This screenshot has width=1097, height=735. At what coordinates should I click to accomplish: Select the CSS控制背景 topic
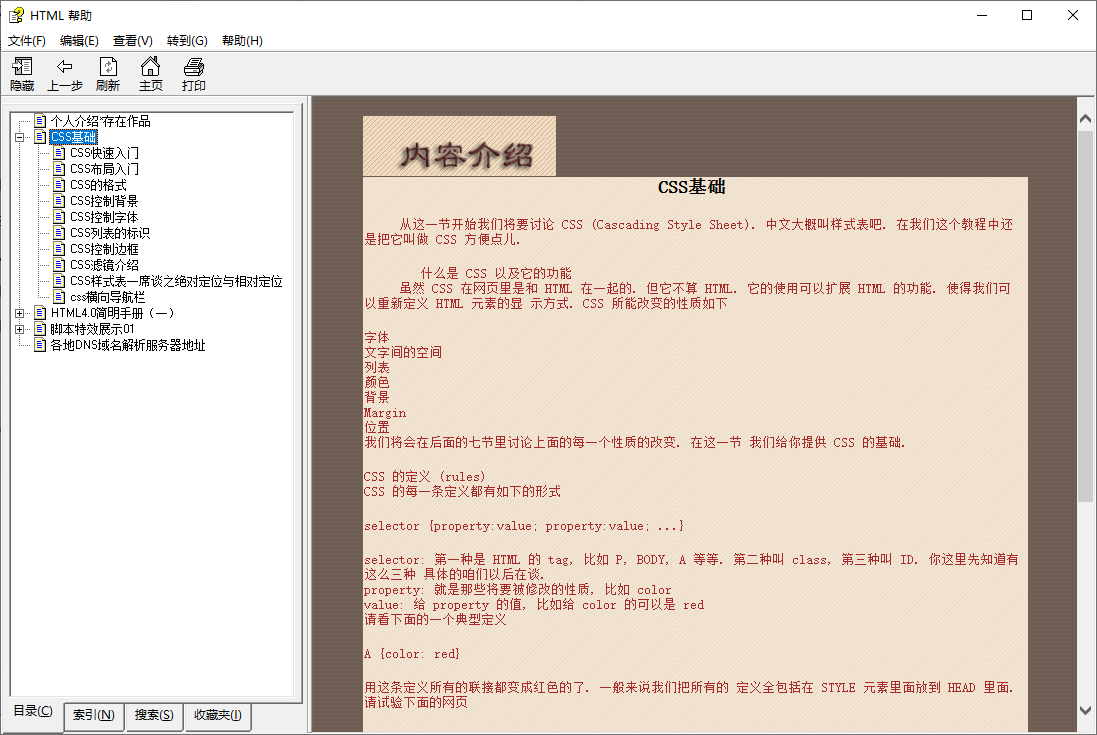click(x=104, y=201)
